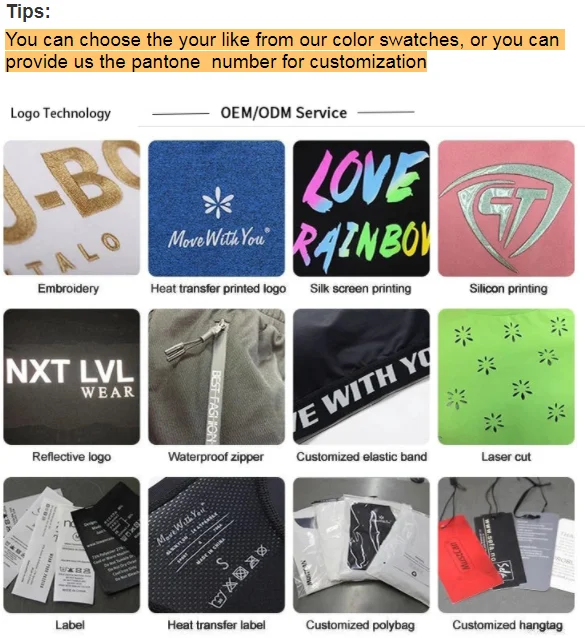Click the Reflective logo caption text
The width and height of the screenshot is (585, 638).
72,457
